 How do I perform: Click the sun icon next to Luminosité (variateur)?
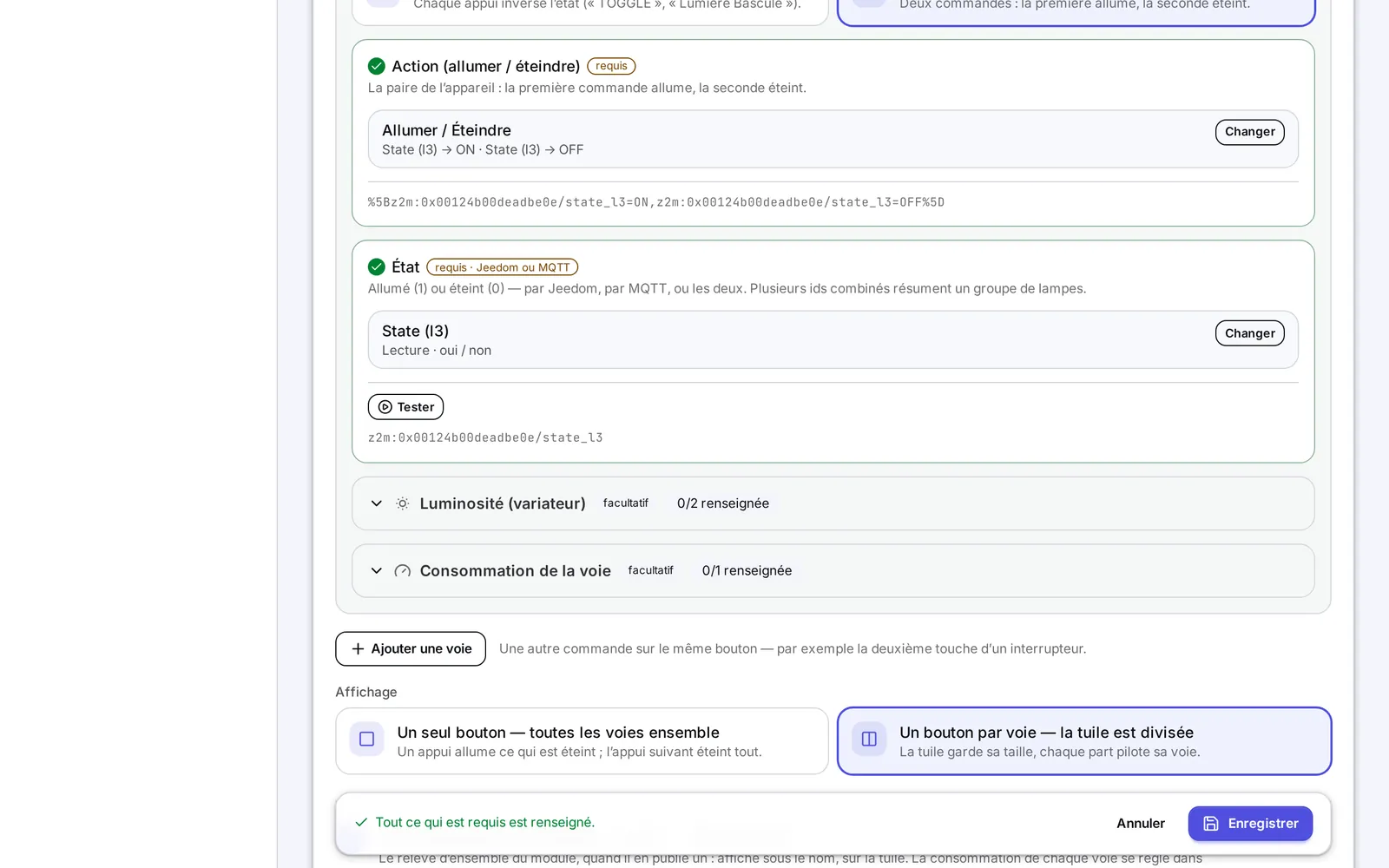[x=403, y=503]
